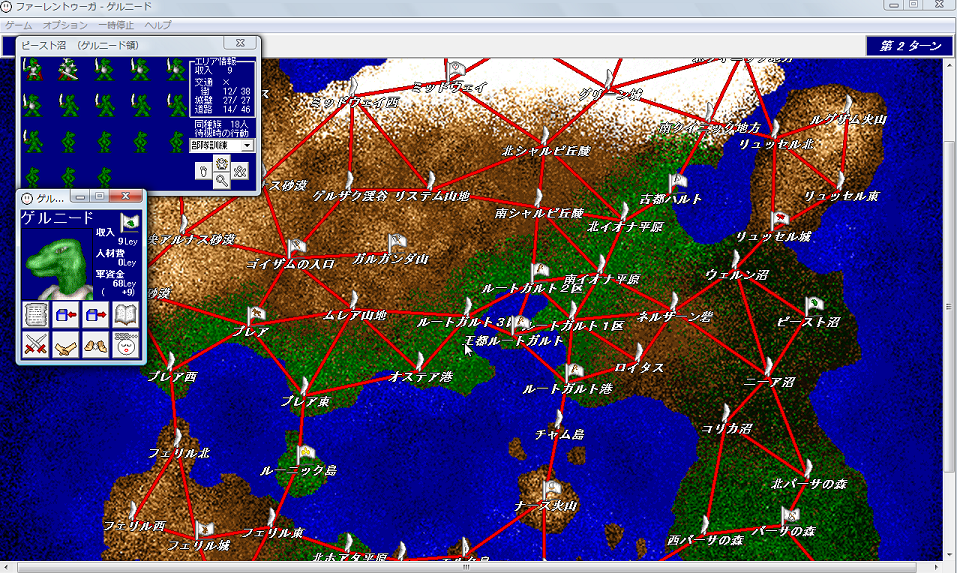
Task: Click the 北バーサの森 location label
Action: point(809,483)
